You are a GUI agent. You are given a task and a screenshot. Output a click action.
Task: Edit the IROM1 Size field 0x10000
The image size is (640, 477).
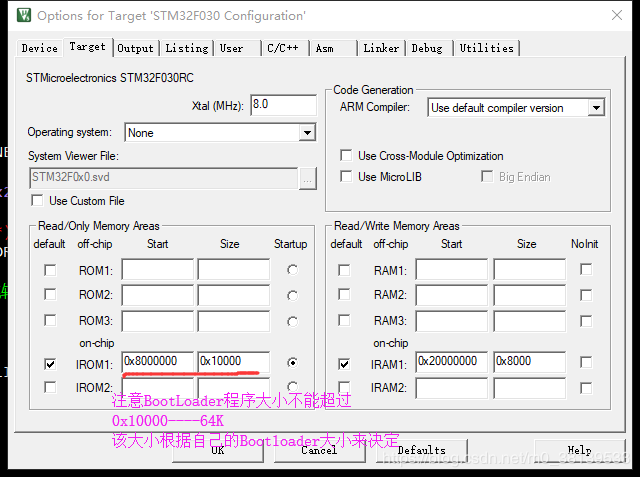click(234, 362)
